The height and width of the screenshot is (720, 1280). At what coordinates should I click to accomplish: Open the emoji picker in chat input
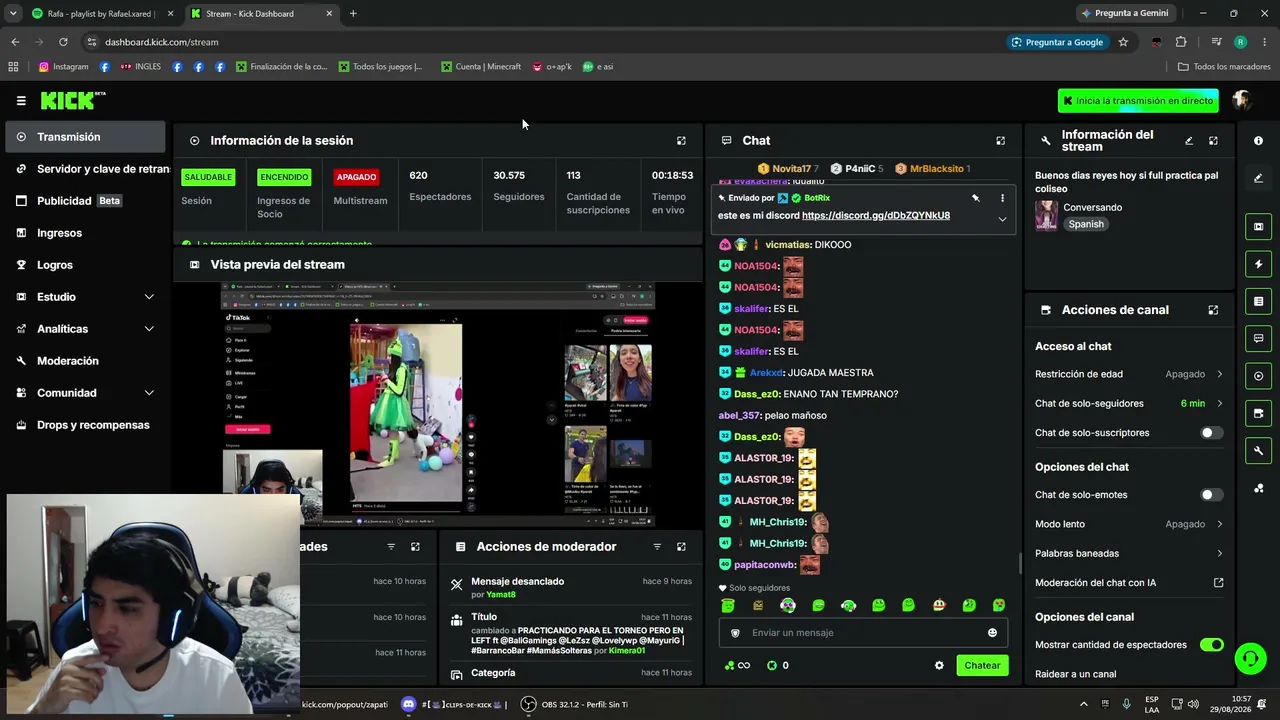tap(992, 633)
